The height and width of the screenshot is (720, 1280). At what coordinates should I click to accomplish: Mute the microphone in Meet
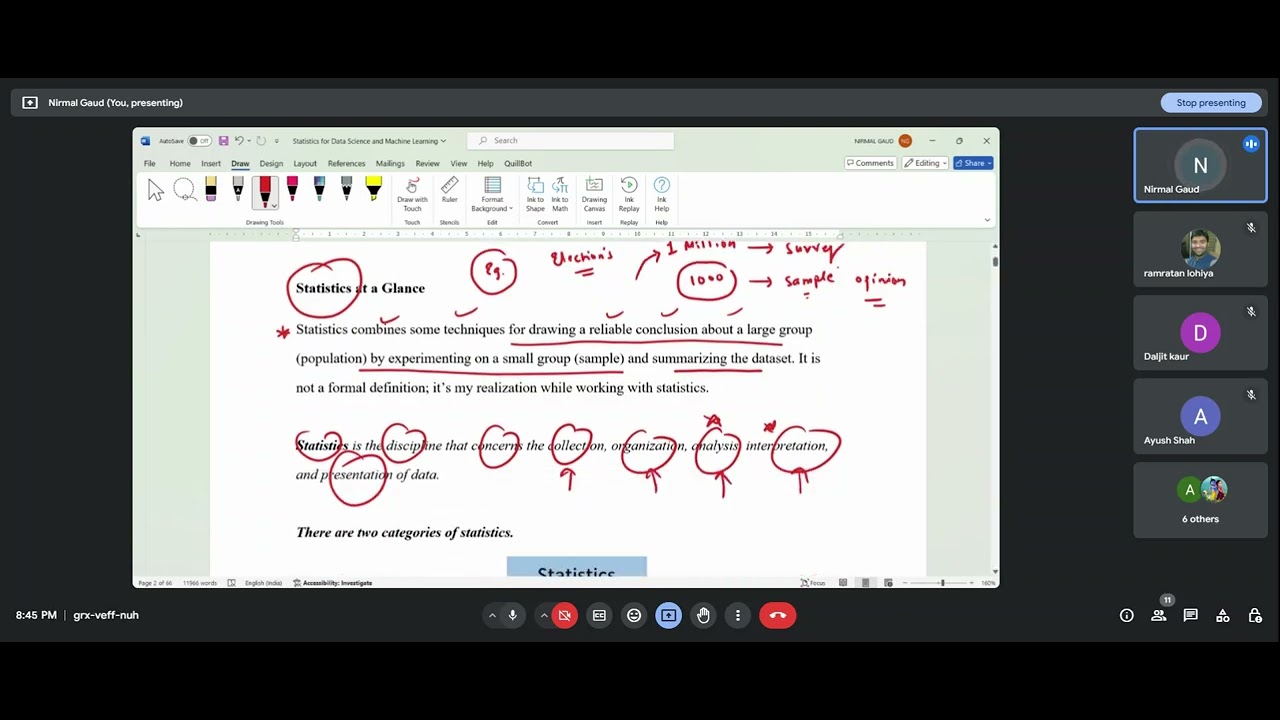point(513,616)
